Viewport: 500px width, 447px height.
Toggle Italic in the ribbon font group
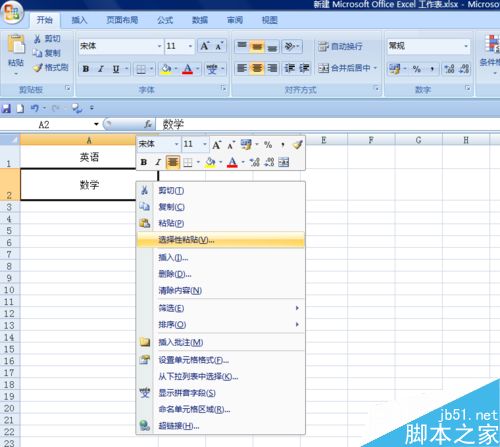(x=101, y=69)
